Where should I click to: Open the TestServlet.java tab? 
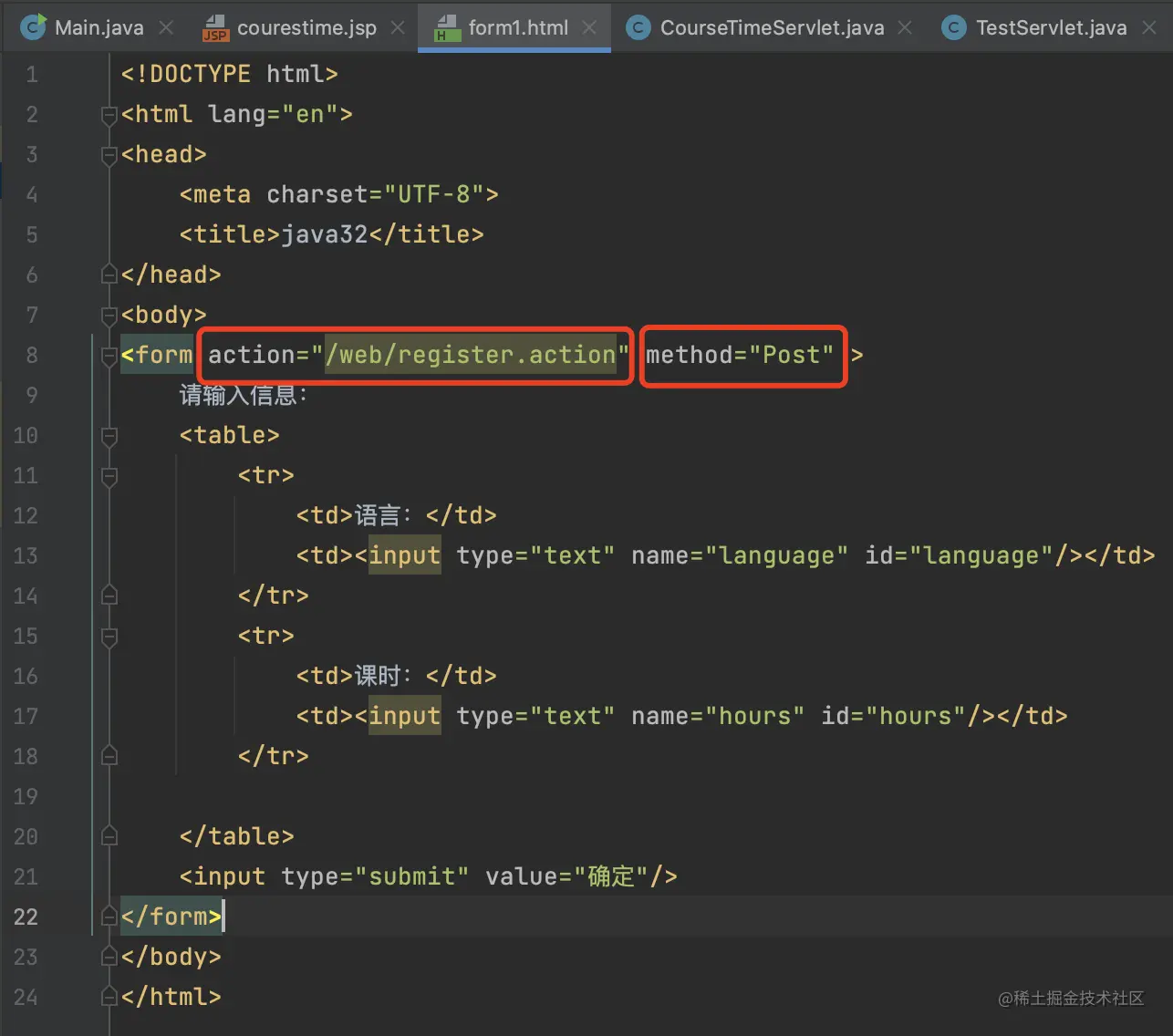point(1051,27)
